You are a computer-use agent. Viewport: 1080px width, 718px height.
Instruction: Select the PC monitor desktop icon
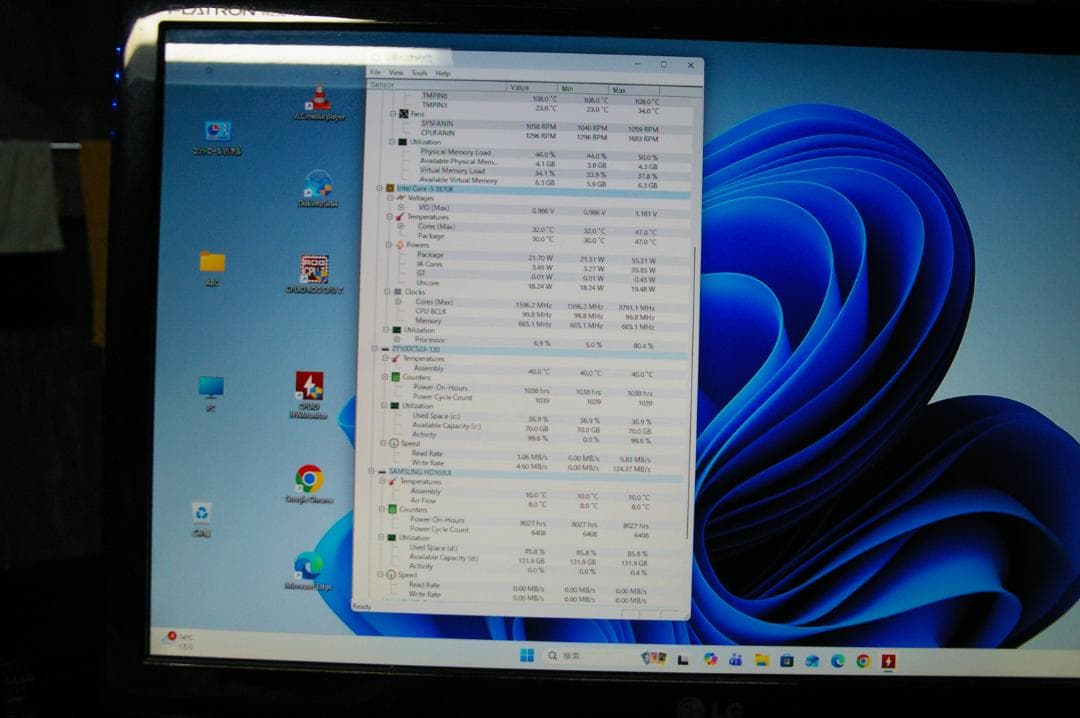[211, 394]
